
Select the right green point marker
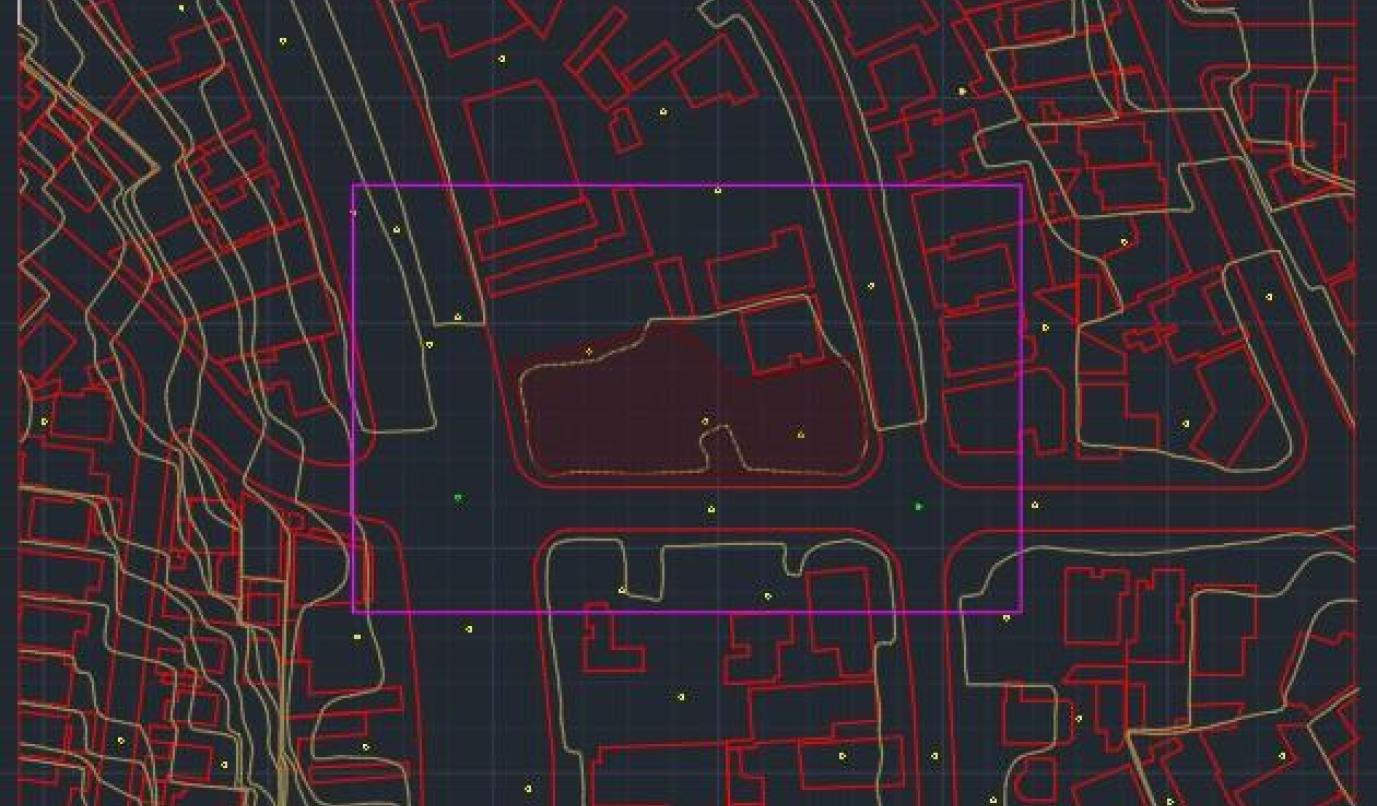[919, 507]
